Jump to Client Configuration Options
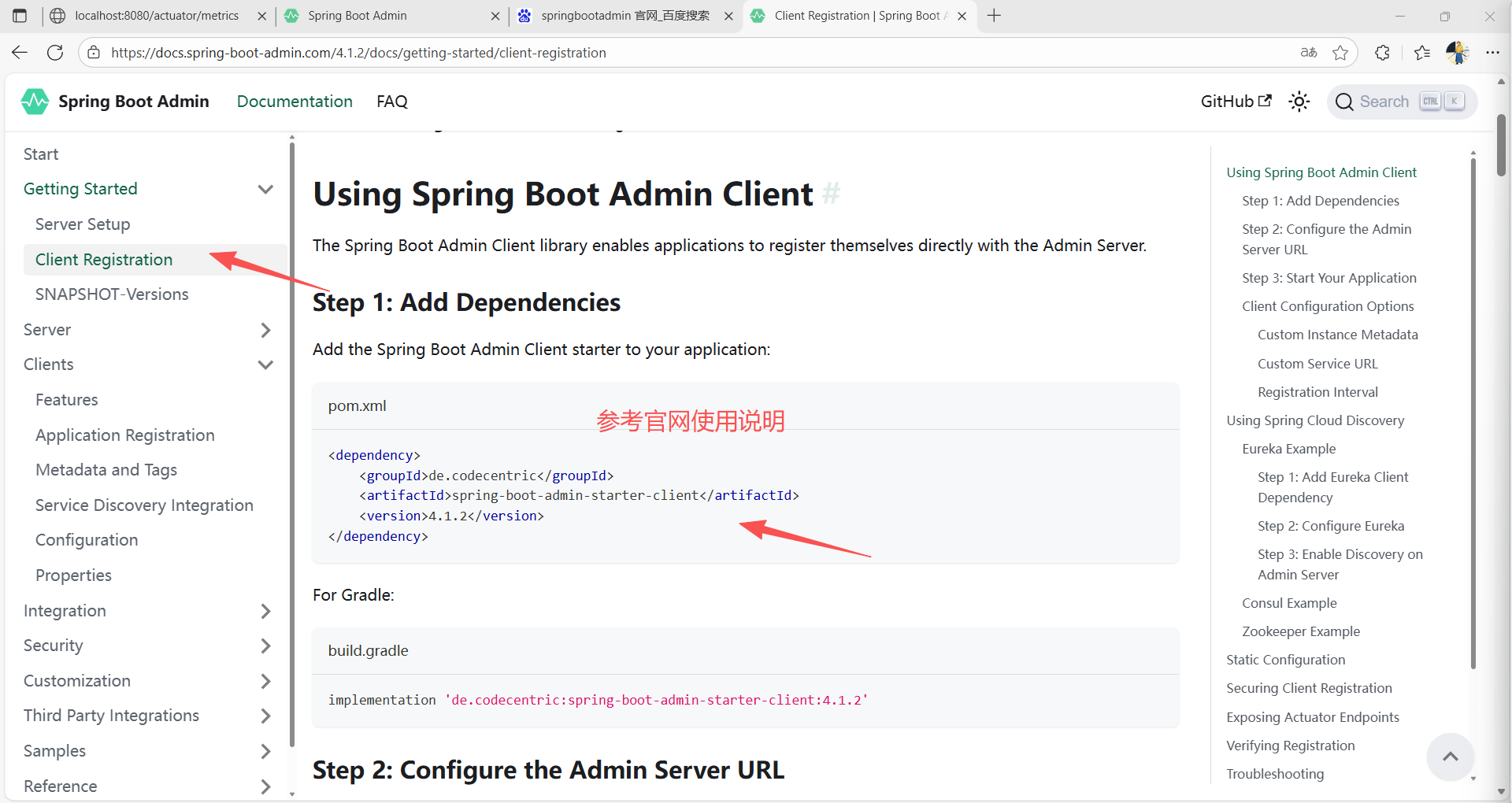Screen dimensions: 1512x803 [x=1328, y=306]
